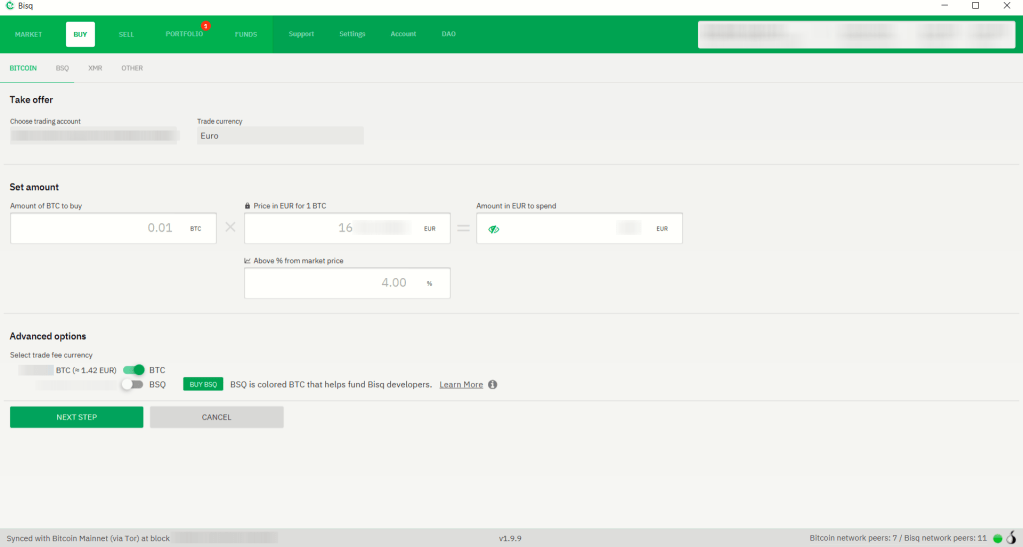Switch to the SELL tab
This screenshot has height=547, width=1023.
126,34
